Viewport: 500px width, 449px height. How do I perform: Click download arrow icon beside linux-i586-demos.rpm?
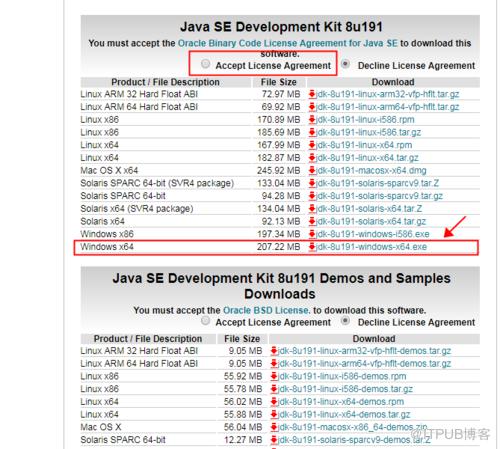click(274, 376)
